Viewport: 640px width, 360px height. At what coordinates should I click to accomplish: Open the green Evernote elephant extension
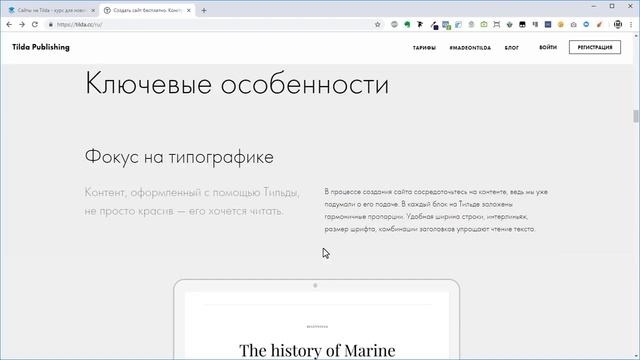(407, 24)
